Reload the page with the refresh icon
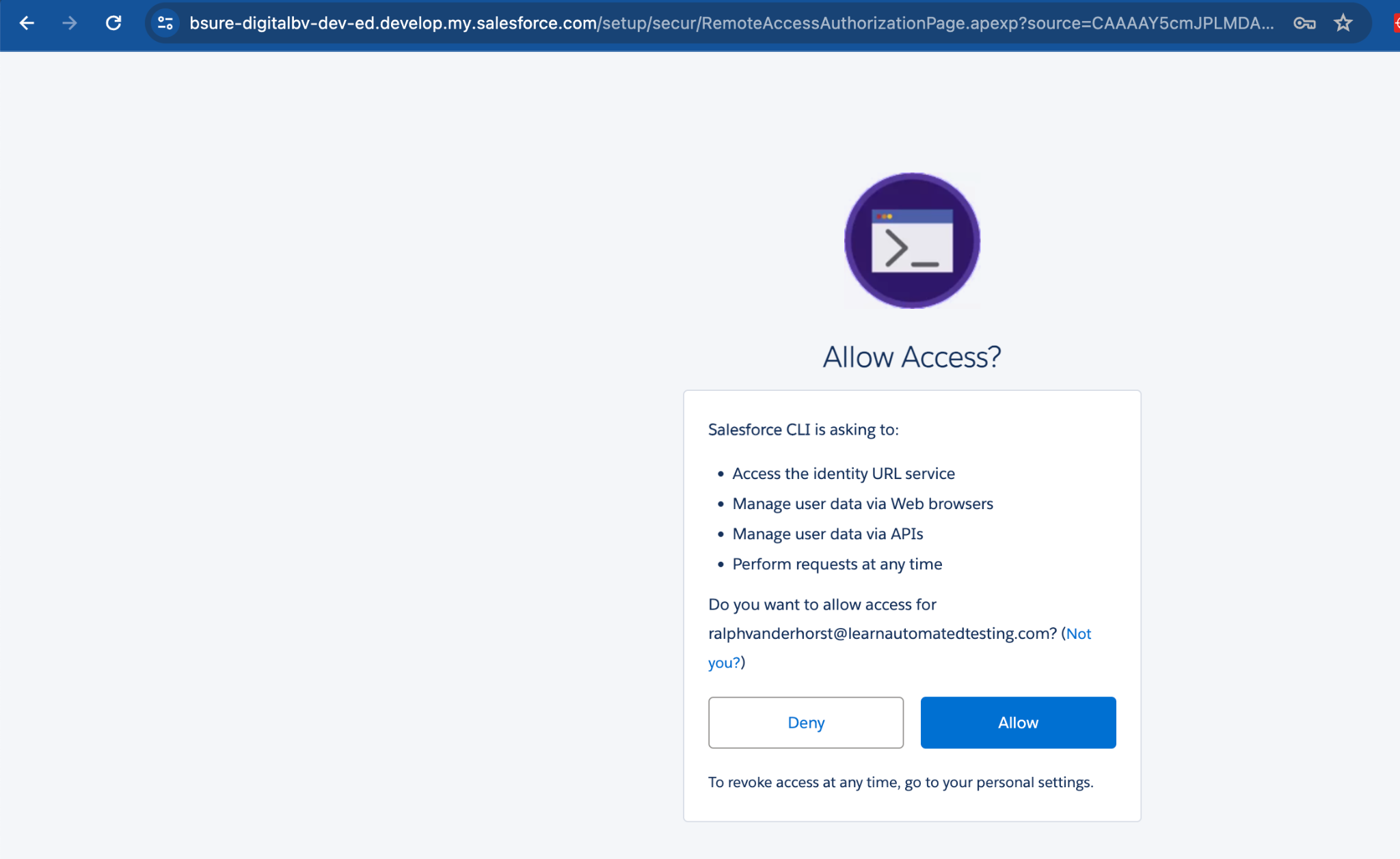This screenshot has width=1400, height=859. tap(113, 23)
